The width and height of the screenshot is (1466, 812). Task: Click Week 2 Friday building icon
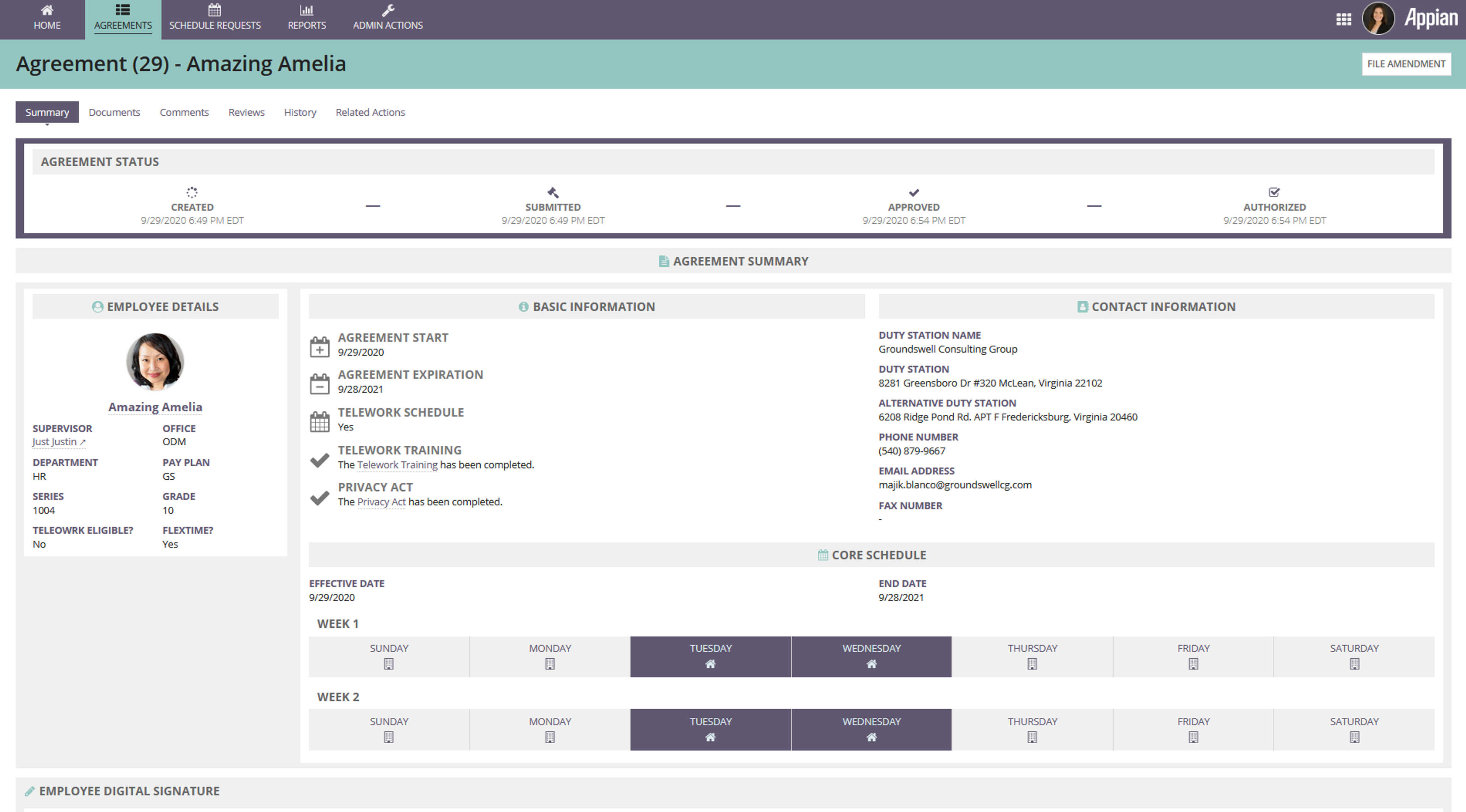pos(1193,737)
